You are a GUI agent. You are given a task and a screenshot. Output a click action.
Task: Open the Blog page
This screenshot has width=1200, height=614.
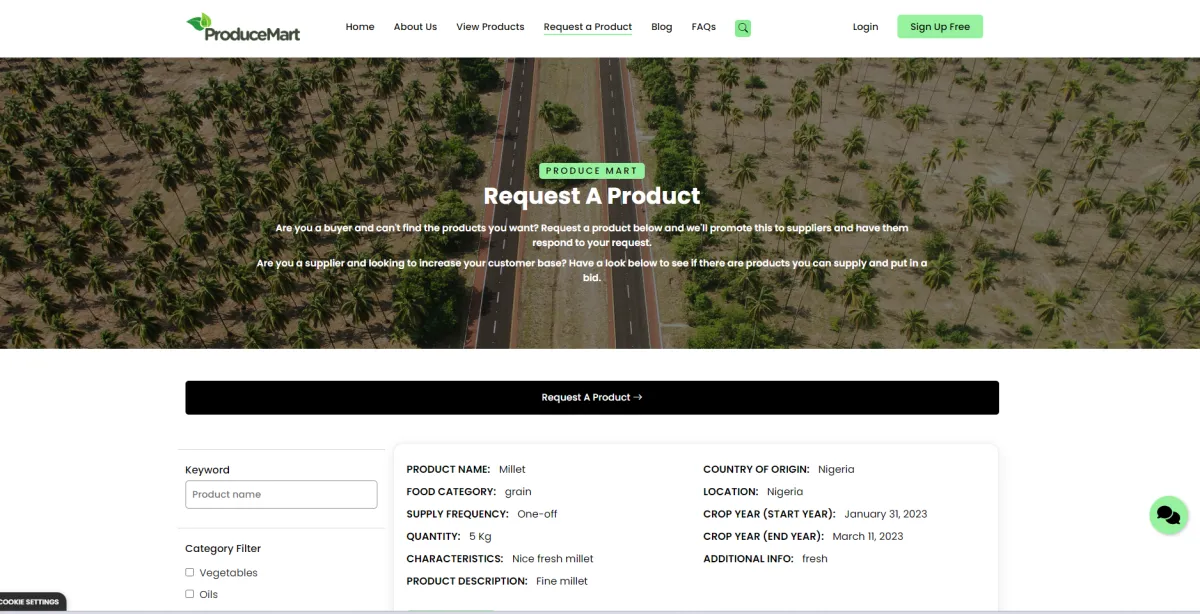pos(662,27)
